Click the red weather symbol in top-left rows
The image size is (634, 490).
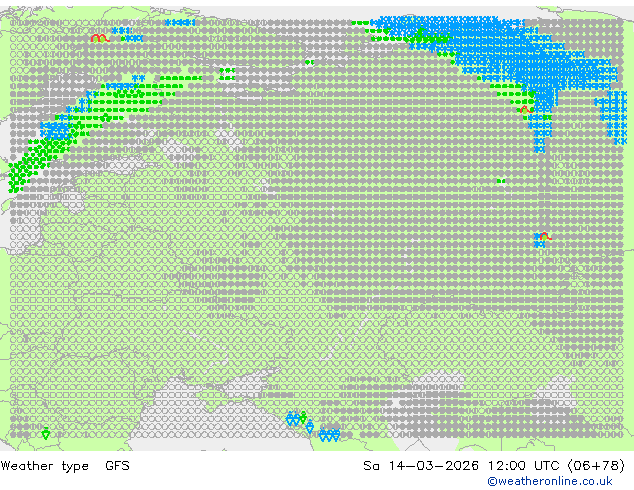[x=100, y=38]
